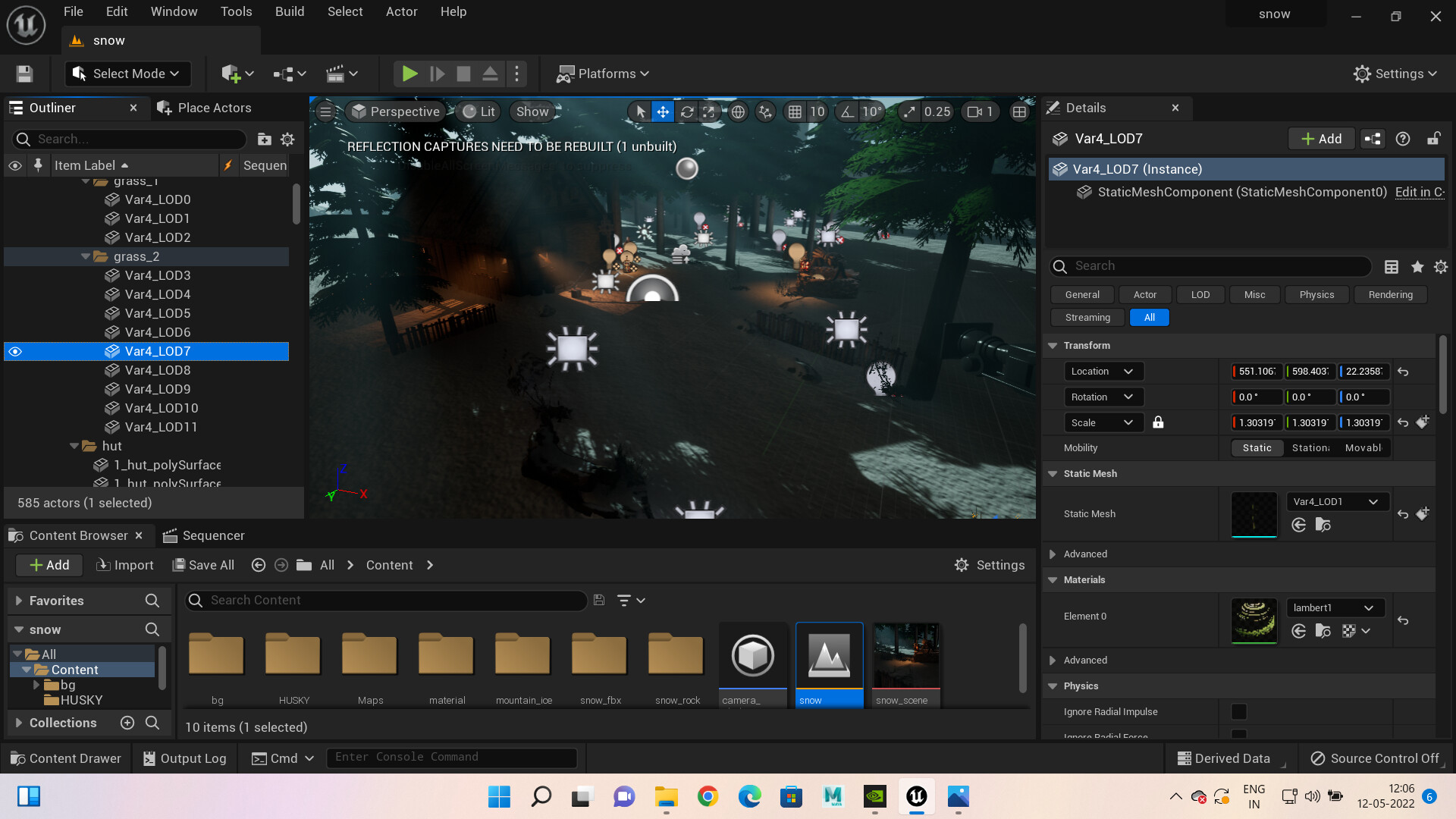Switch to the Sequencer tab
The height and width of the screenshot is (819, 1456).
(212, 535)
